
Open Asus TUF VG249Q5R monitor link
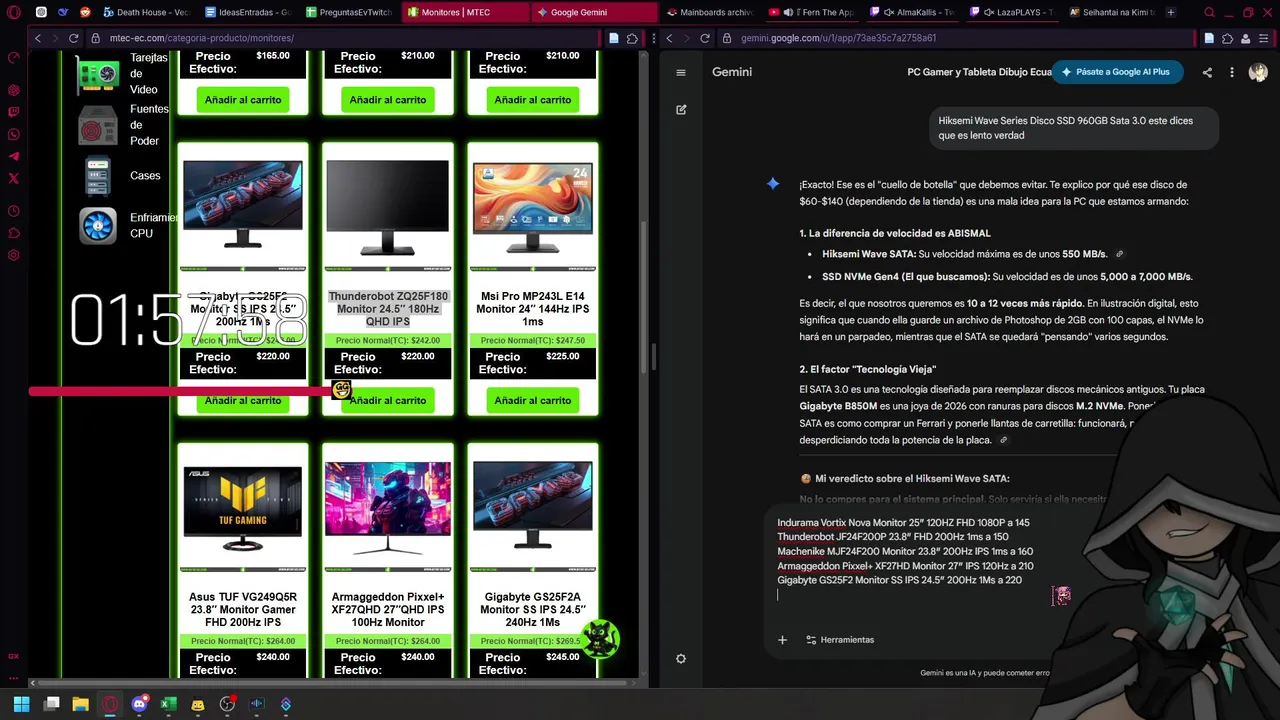tap(243, 609)
